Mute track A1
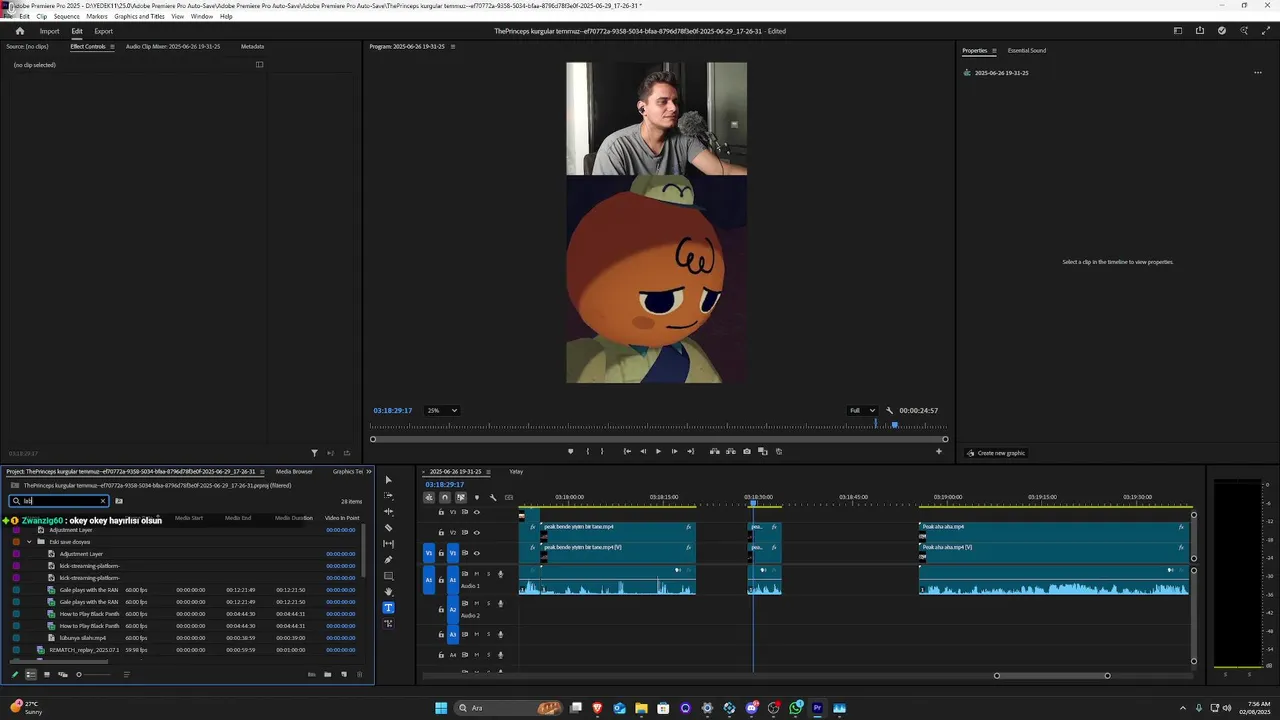Viewport: 1280px width, 720px height. pos(476,574)
